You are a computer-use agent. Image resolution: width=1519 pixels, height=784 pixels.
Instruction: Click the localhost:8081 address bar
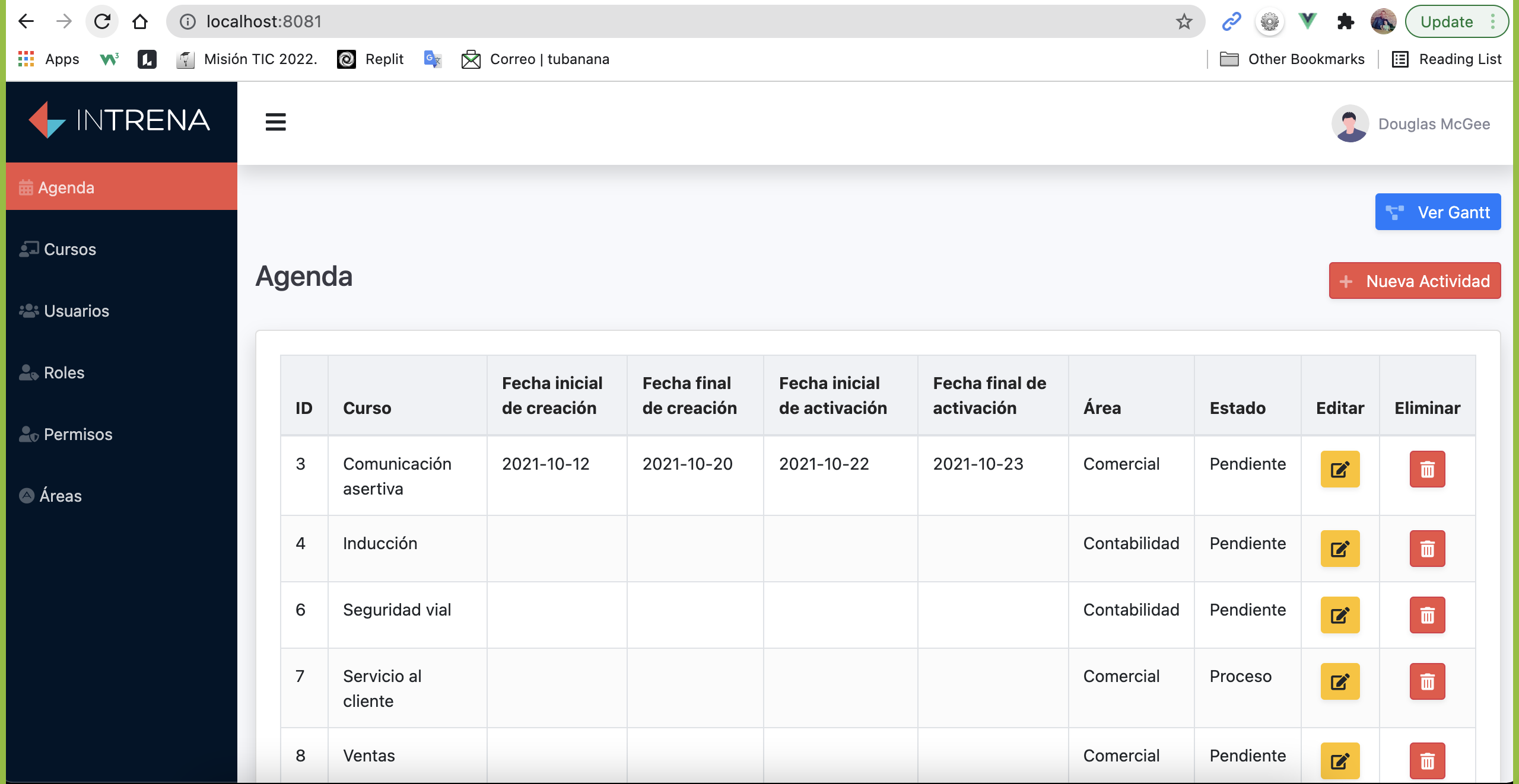(653, 22)
